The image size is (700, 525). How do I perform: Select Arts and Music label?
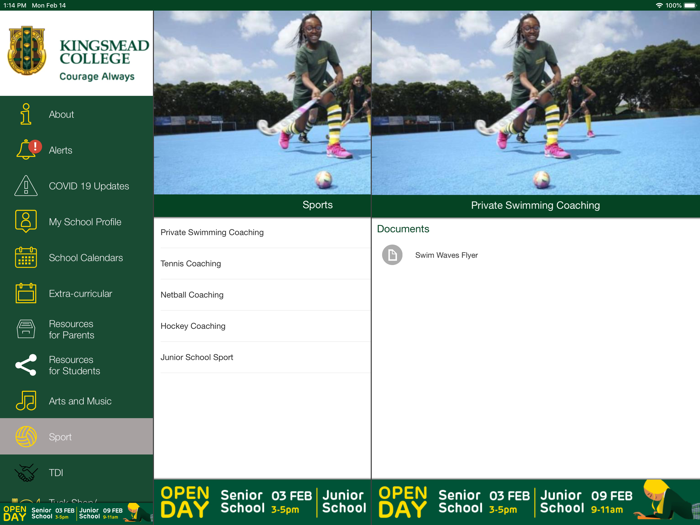tap(80, 401)
